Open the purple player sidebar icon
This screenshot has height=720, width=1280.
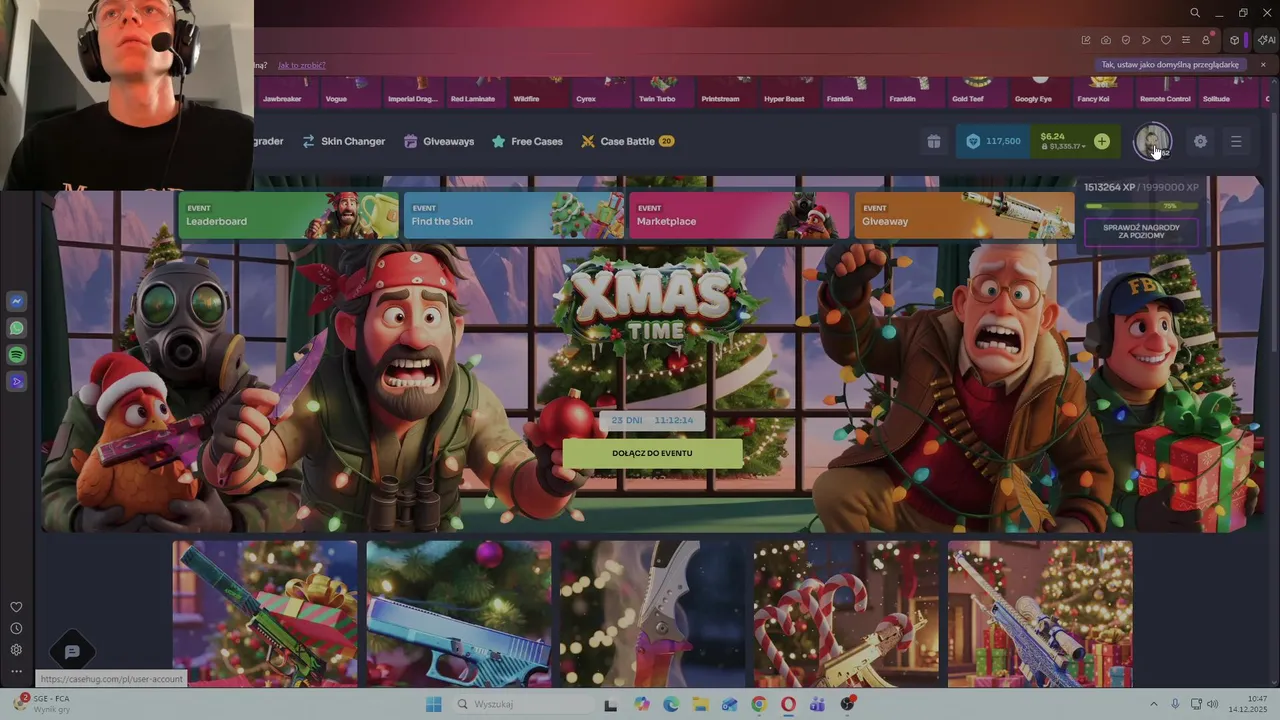16,382
